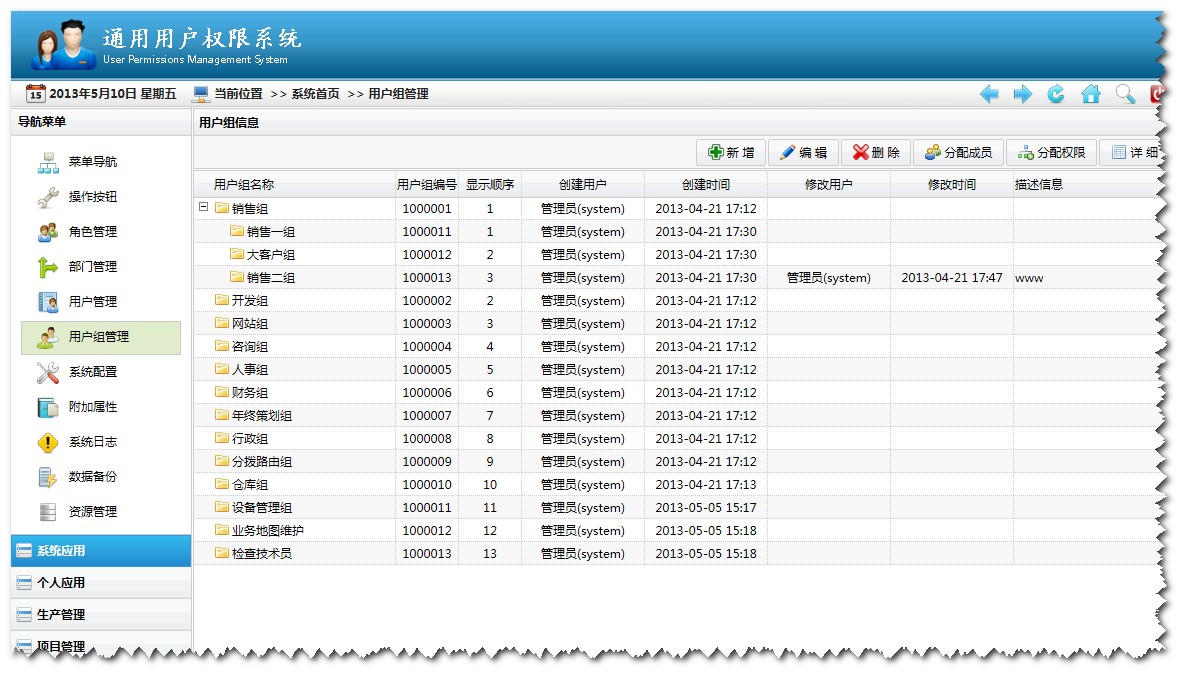Image resolution: width=1185 pixels, height=676 pixels.
Task: Click the 新增 button to add a group
Action: (730, 152)
